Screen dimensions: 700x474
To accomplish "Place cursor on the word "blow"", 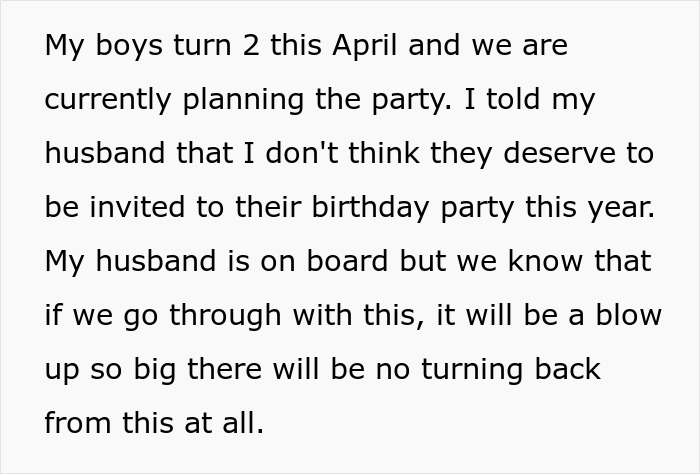I will [629, 315].
